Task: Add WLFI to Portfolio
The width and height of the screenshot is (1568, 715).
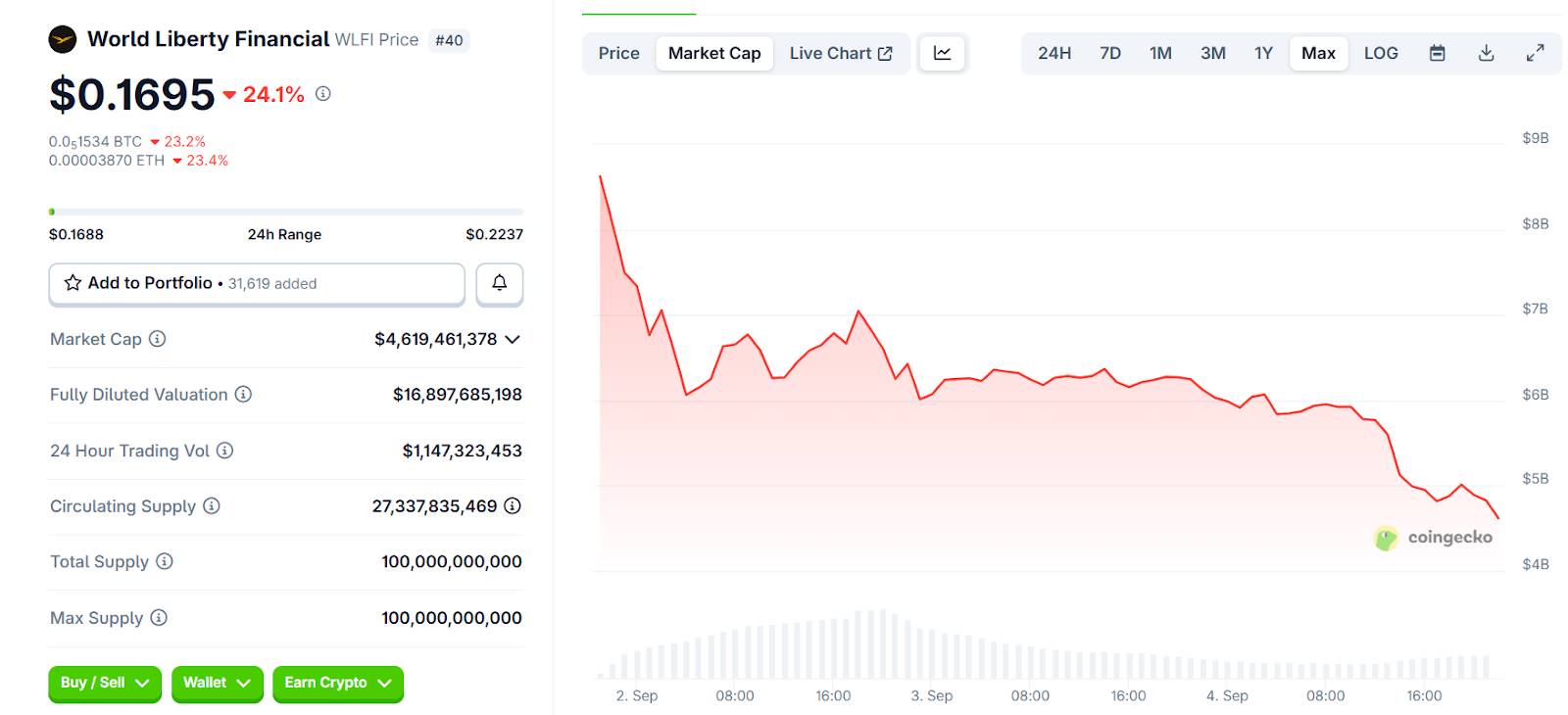Action: coord(257,283)
